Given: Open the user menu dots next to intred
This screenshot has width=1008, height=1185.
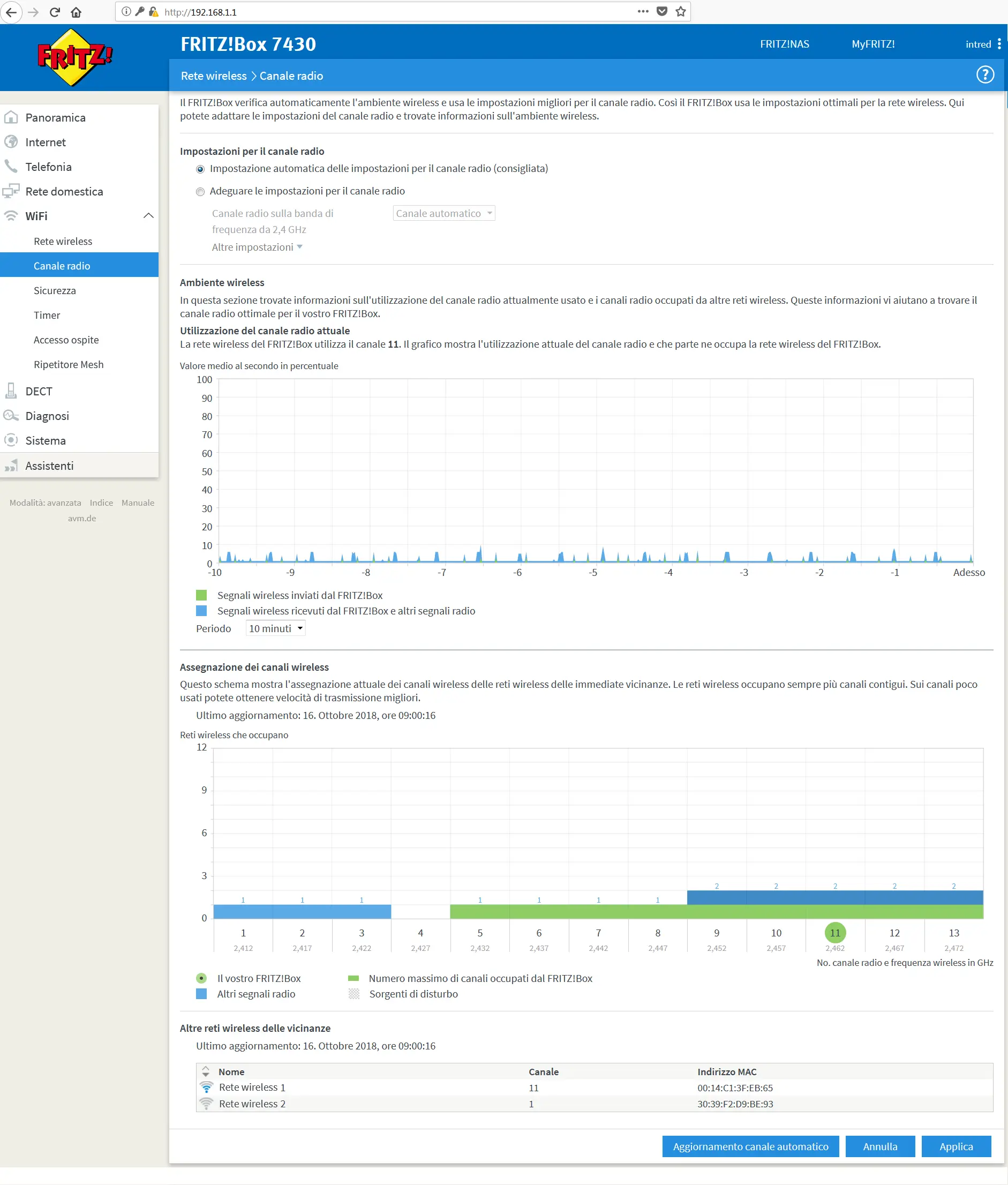Looking at the screenshot, I should point(999,44).
